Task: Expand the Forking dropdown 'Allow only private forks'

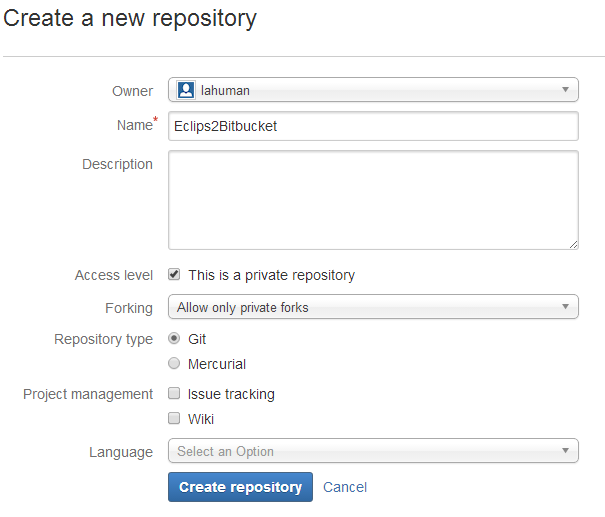Action: click(x=373, y=307)
